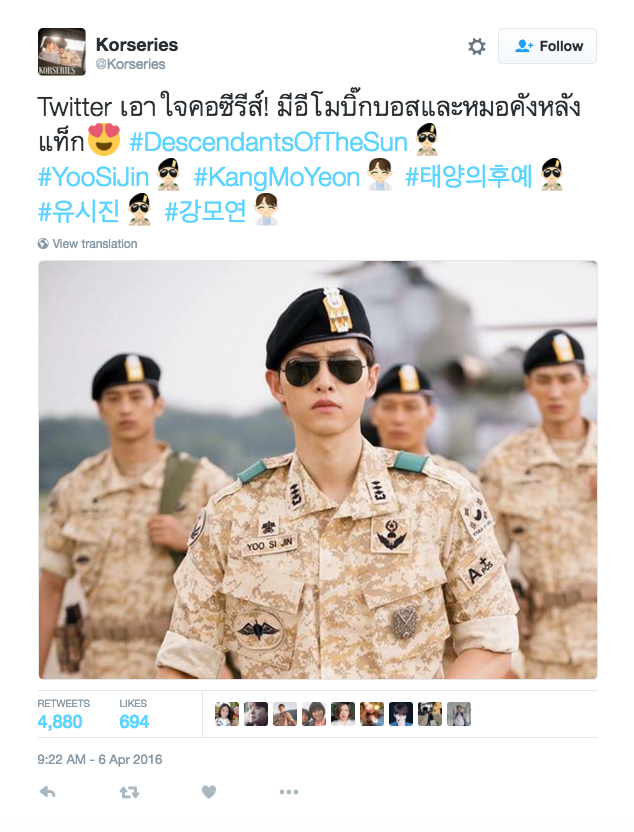Open the gear settings dropdown
This screenshot has width=634, height=832.
[477, 46]
